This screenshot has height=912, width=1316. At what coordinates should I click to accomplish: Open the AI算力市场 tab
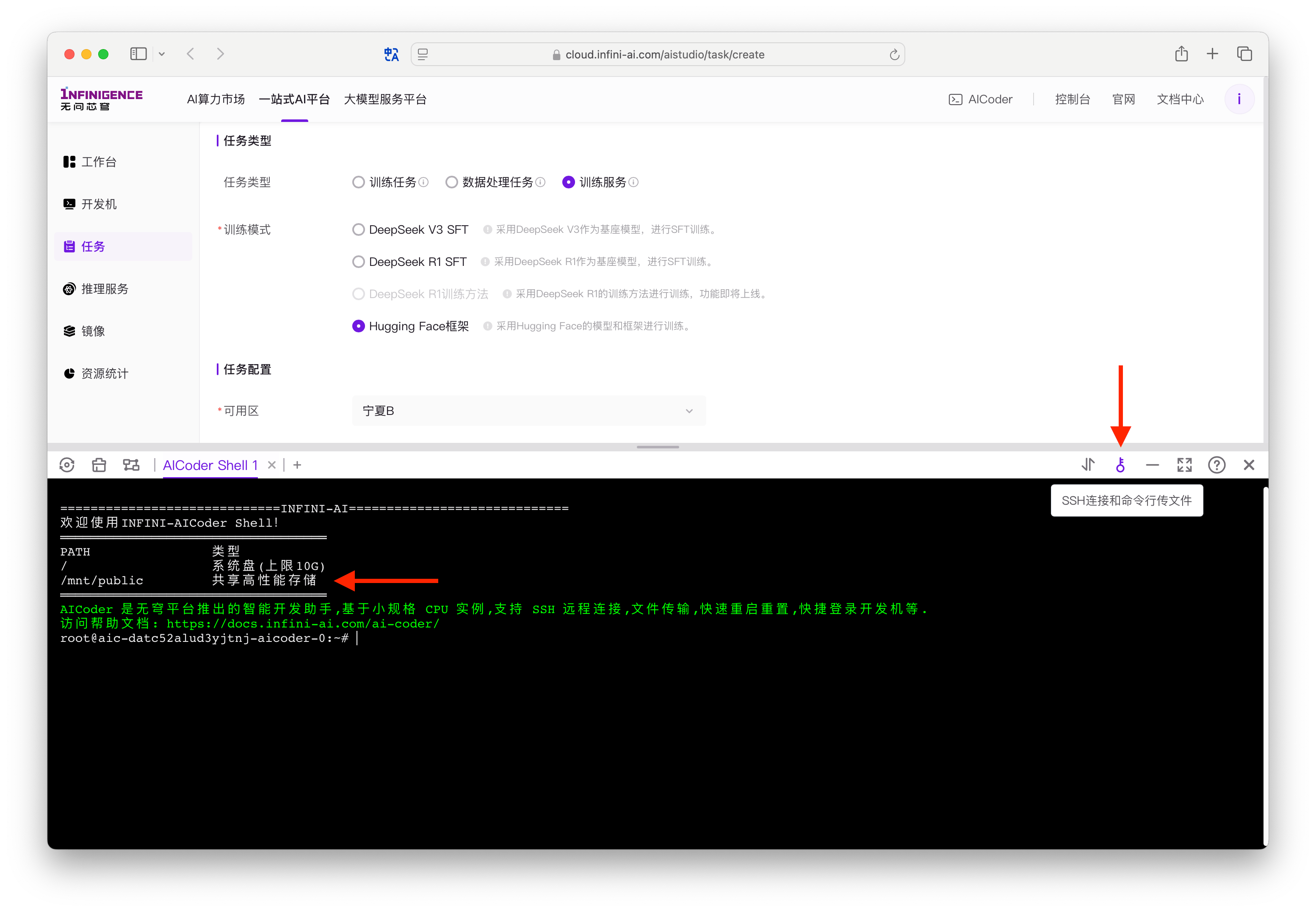tap(216, 99)
